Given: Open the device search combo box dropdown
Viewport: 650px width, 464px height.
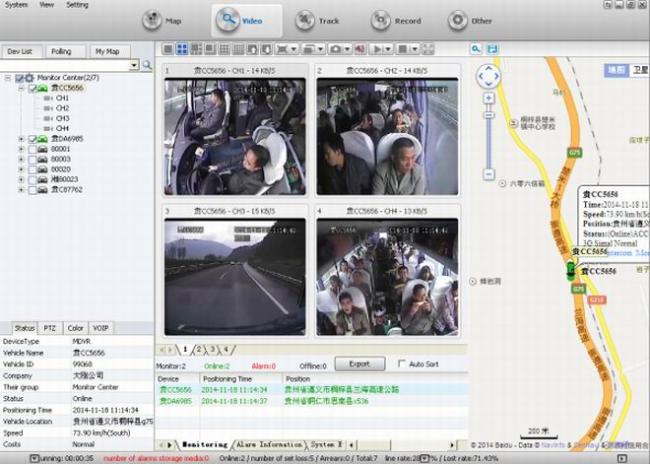Looking at the screenshot, I should pyautogui.click(x=134, y=65).
